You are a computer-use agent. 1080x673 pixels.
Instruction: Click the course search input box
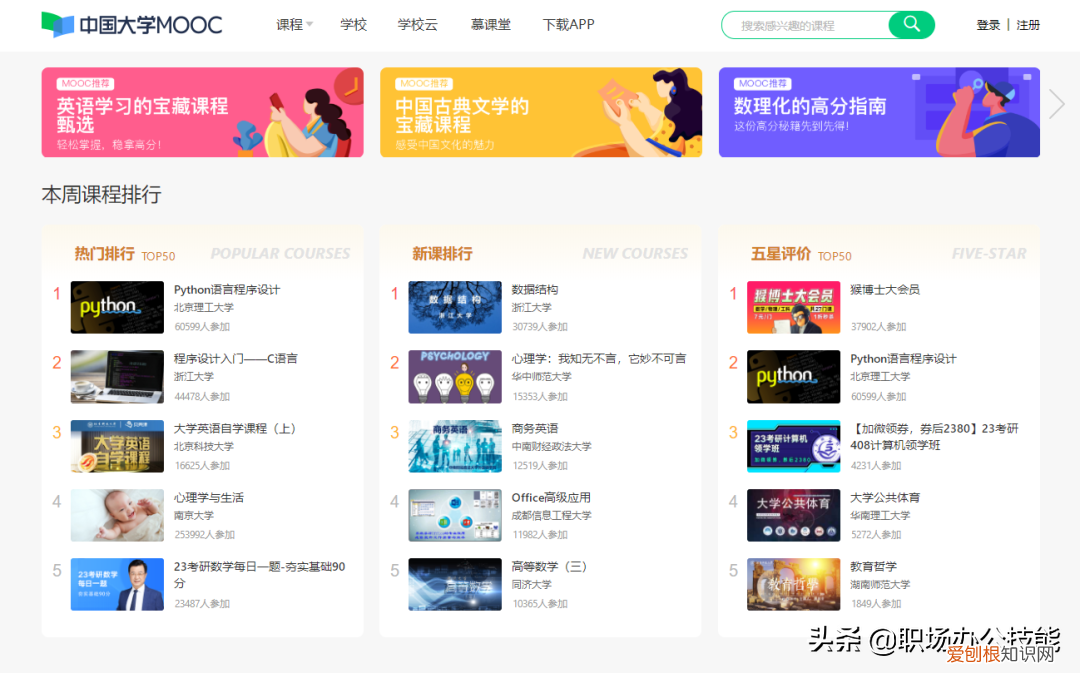(800, 24)
